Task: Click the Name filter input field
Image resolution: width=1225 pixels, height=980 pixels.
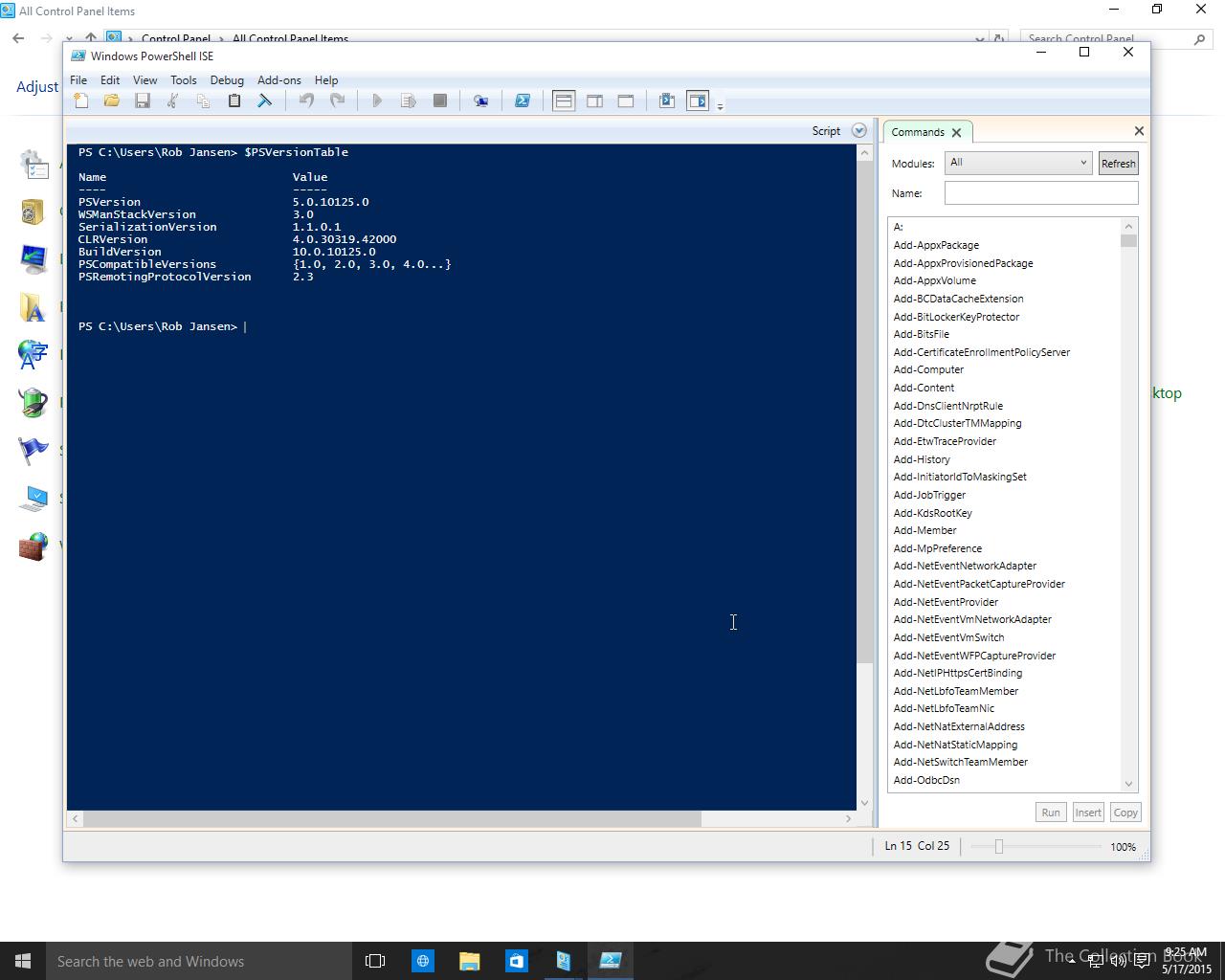Action: click(x=1040, y=192)
